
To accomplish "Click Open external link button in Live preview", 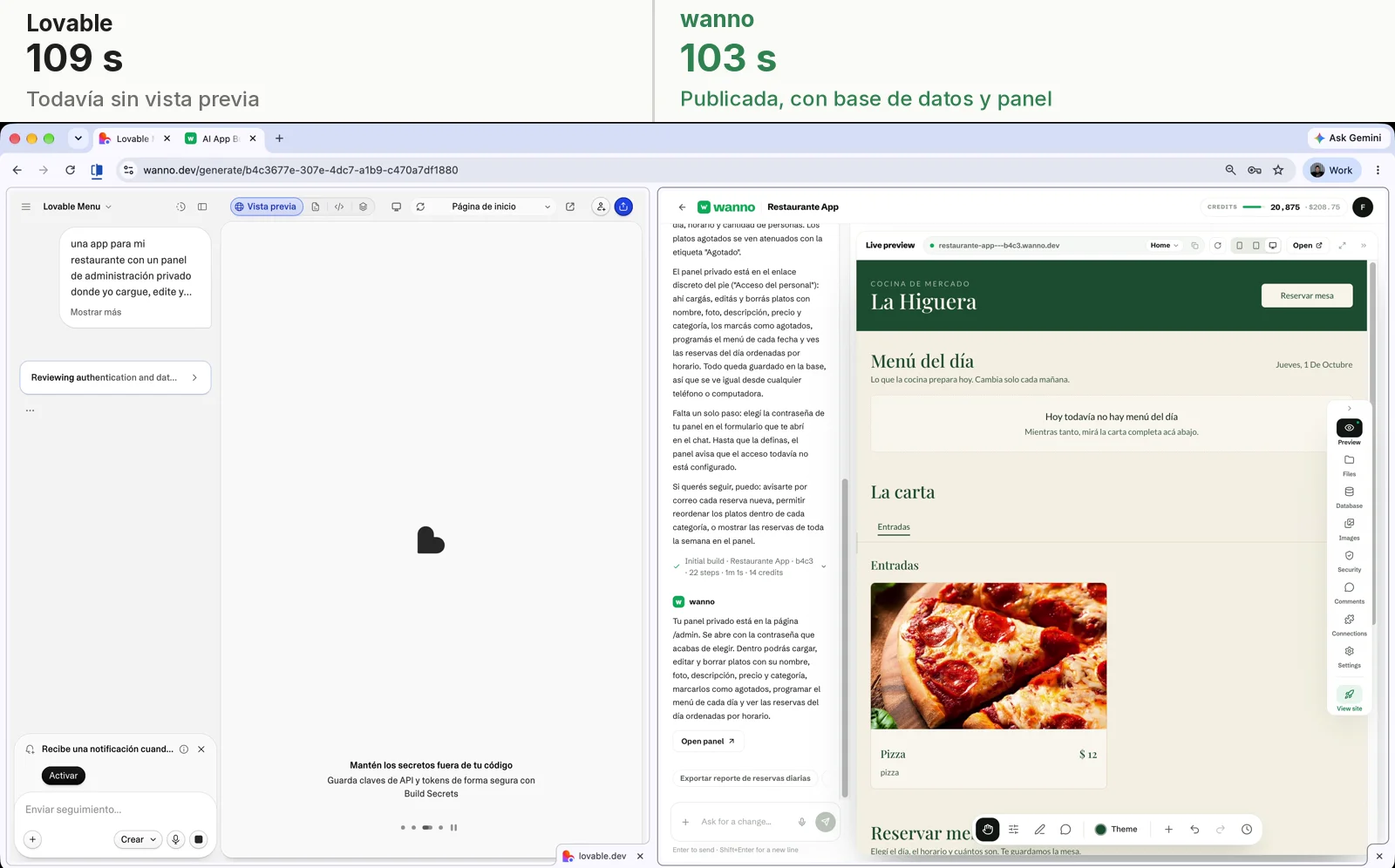I will [1307, 246].
